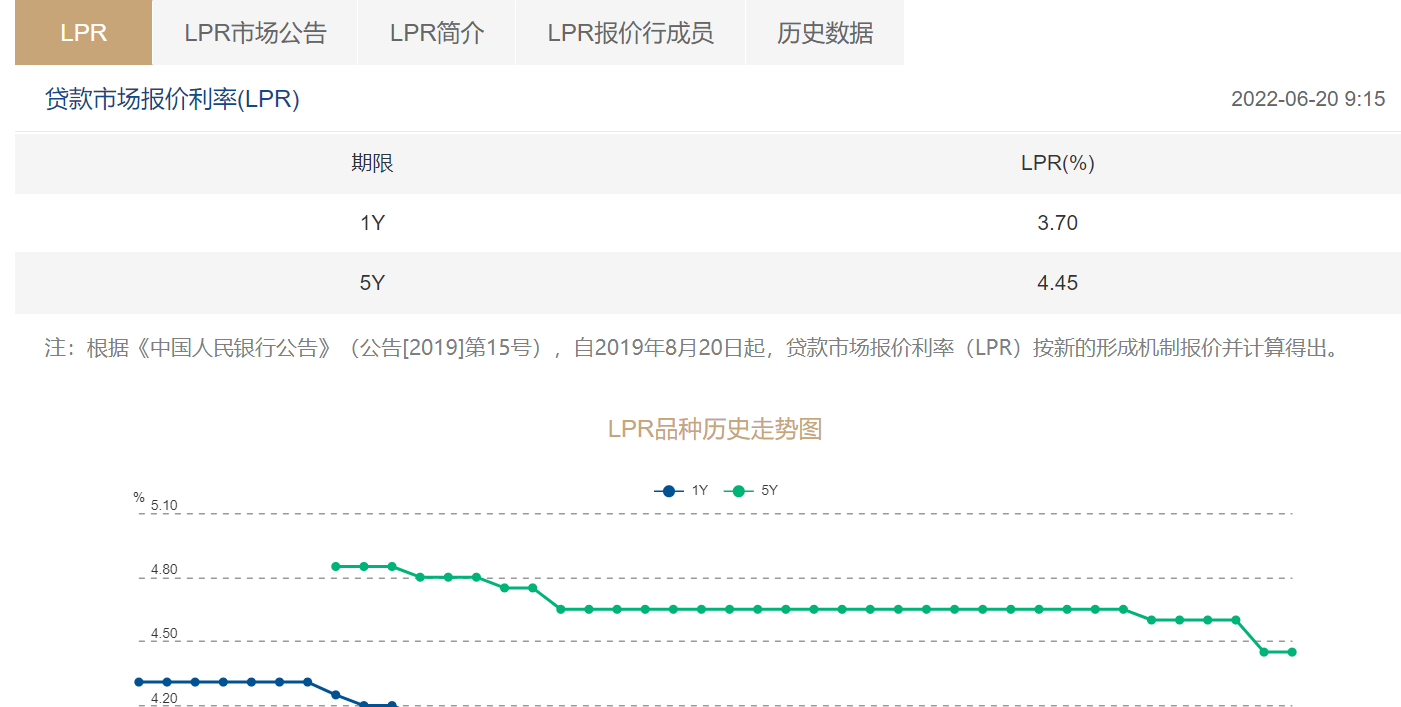Click the LPR(%) column header
Viewport: 1401px width, 707px height.
coord(1057,163)
